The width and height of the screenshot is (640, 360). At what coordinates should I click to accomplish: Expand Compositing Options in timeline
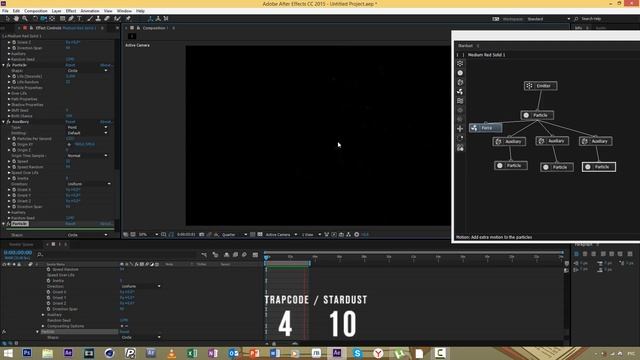[x=43, y=326]
